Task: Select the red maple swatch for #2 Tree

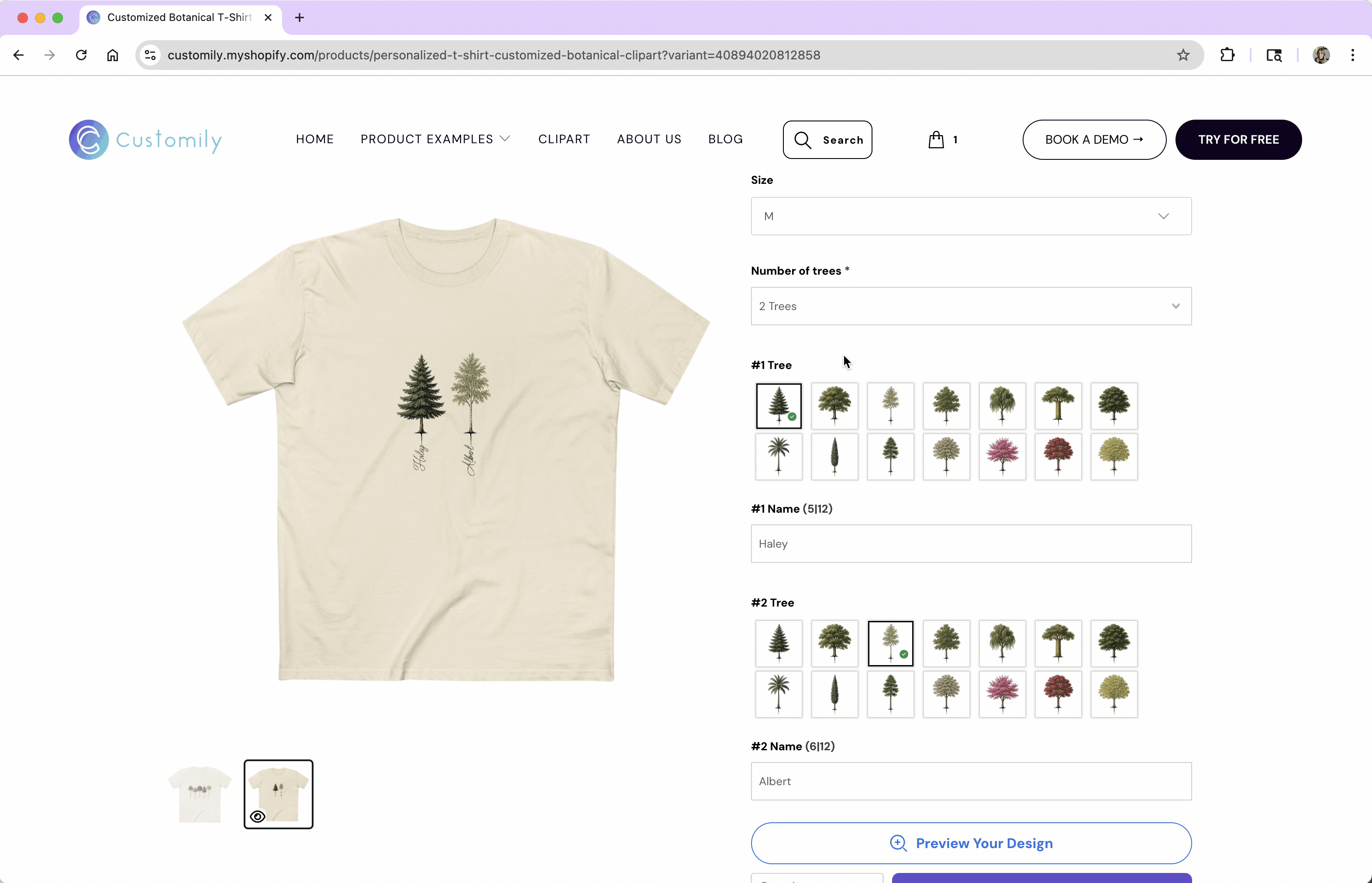Action: coord(1058,694)
